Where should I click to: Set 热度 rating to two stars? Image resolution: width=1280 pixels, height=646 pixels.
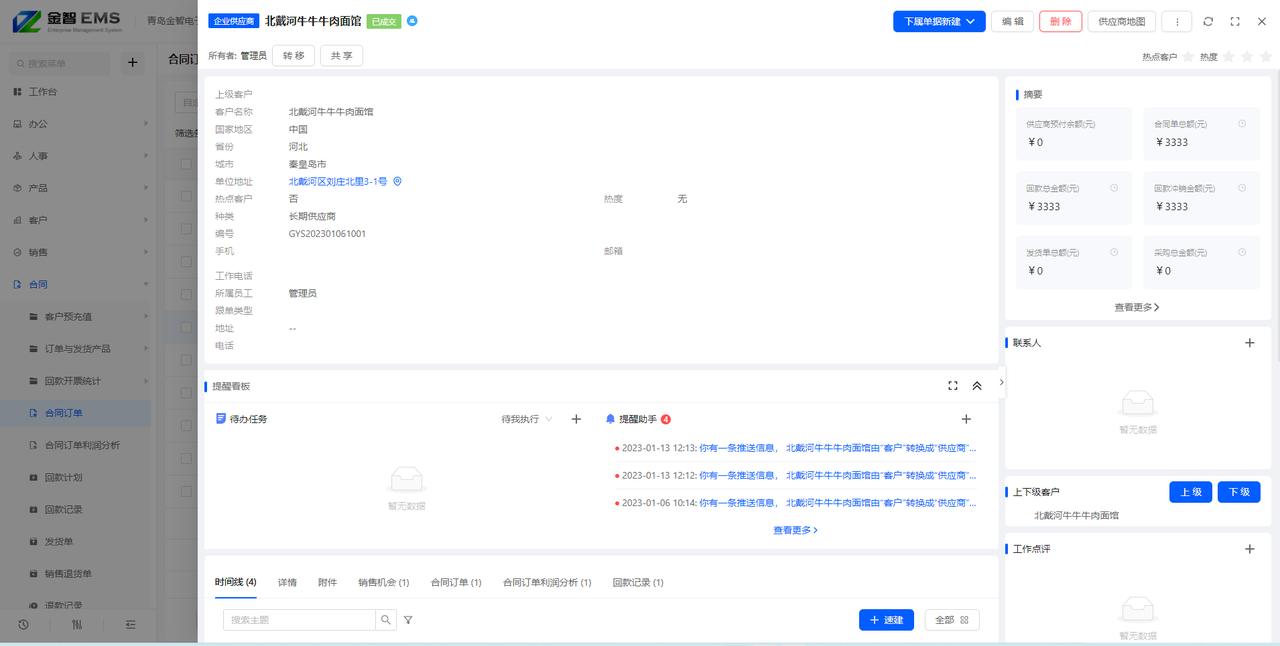pos(1248,57)
